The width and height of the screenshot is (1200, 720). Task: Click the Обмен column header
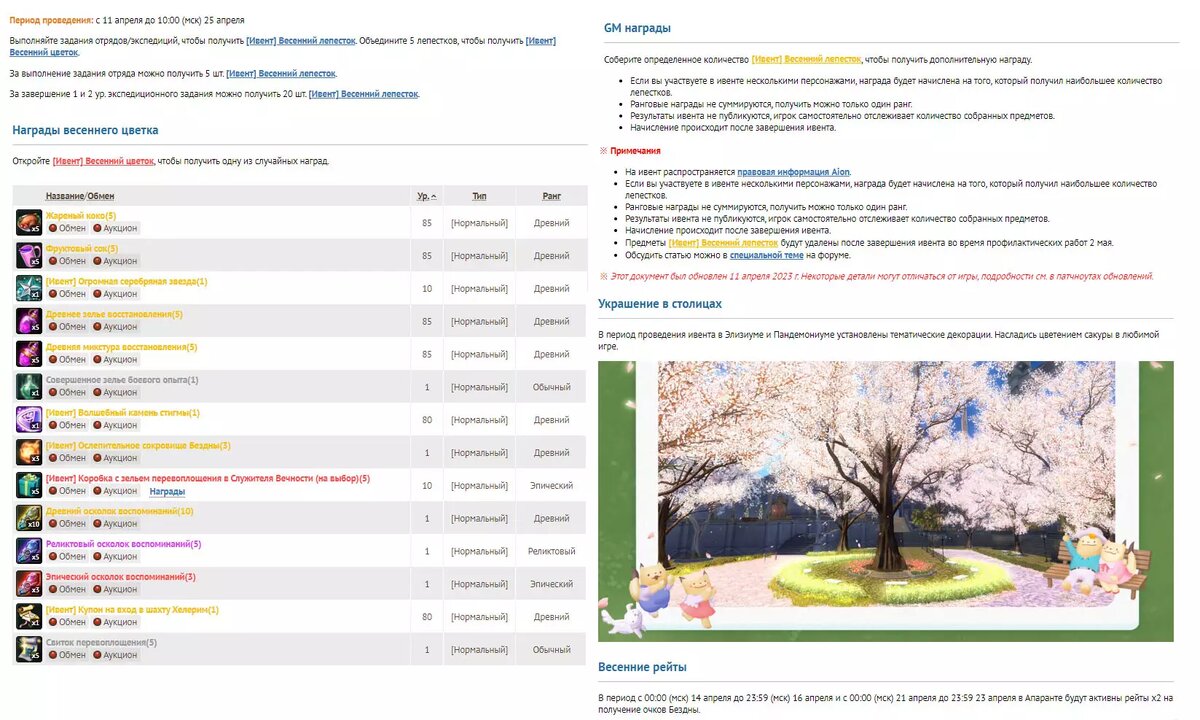[101, 196]
